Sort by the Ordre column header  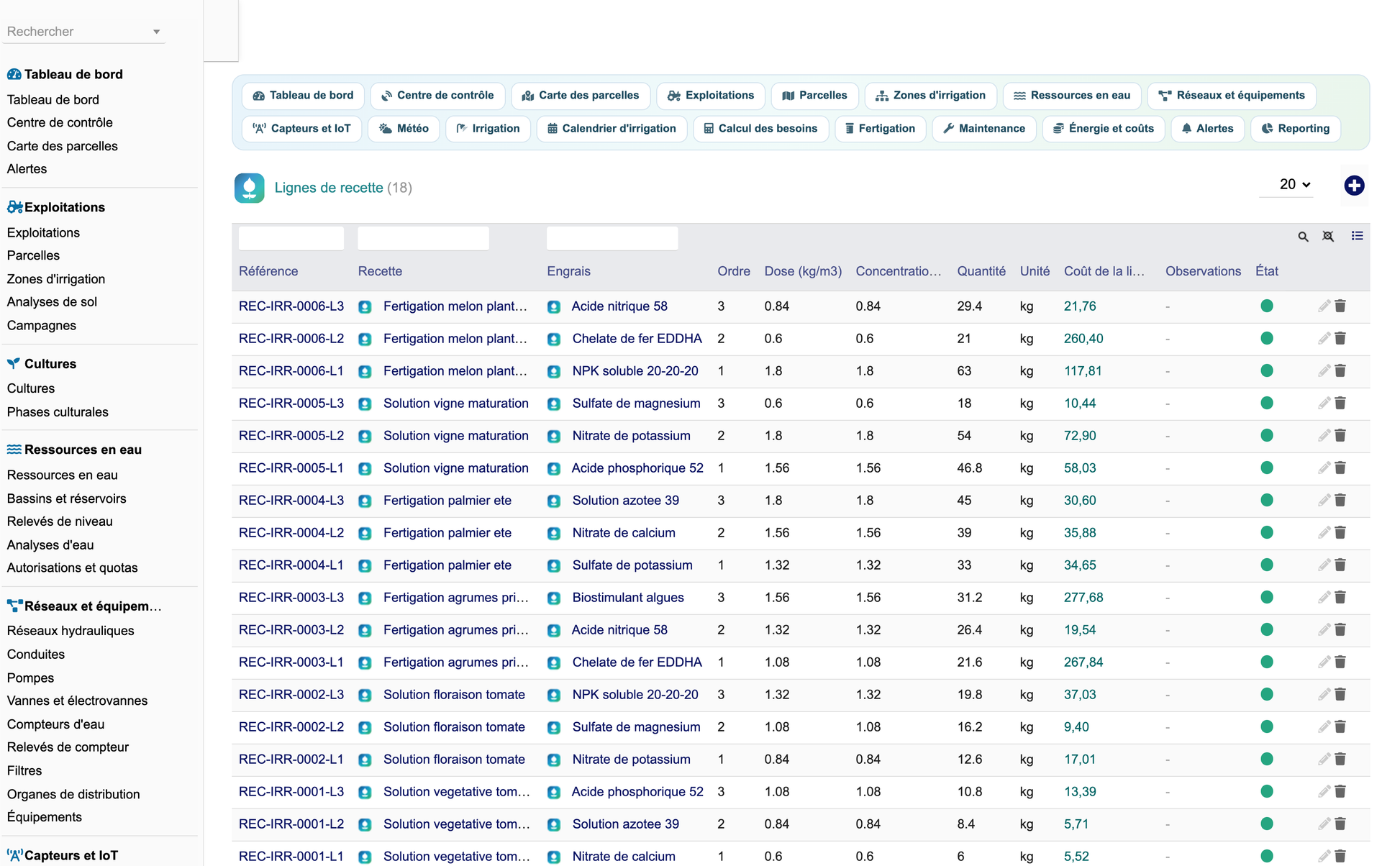(734, 271)
